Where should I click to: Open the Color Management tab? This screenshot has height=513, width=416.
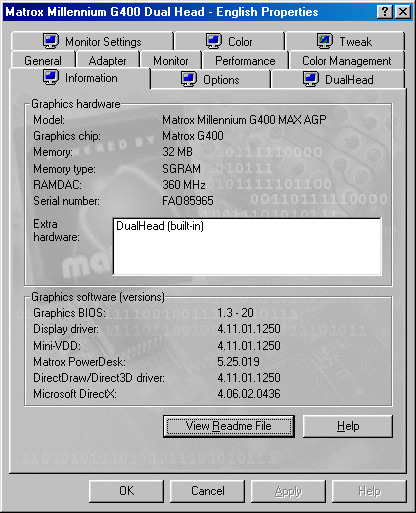pyautogui.click(x=347, y=61)
